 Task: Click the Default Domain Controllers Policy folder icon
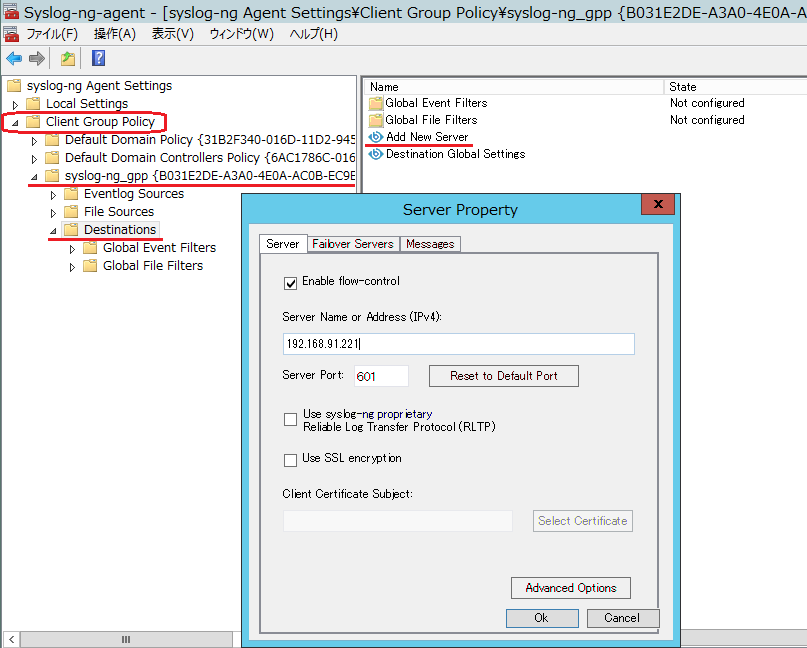pos(52,157)
